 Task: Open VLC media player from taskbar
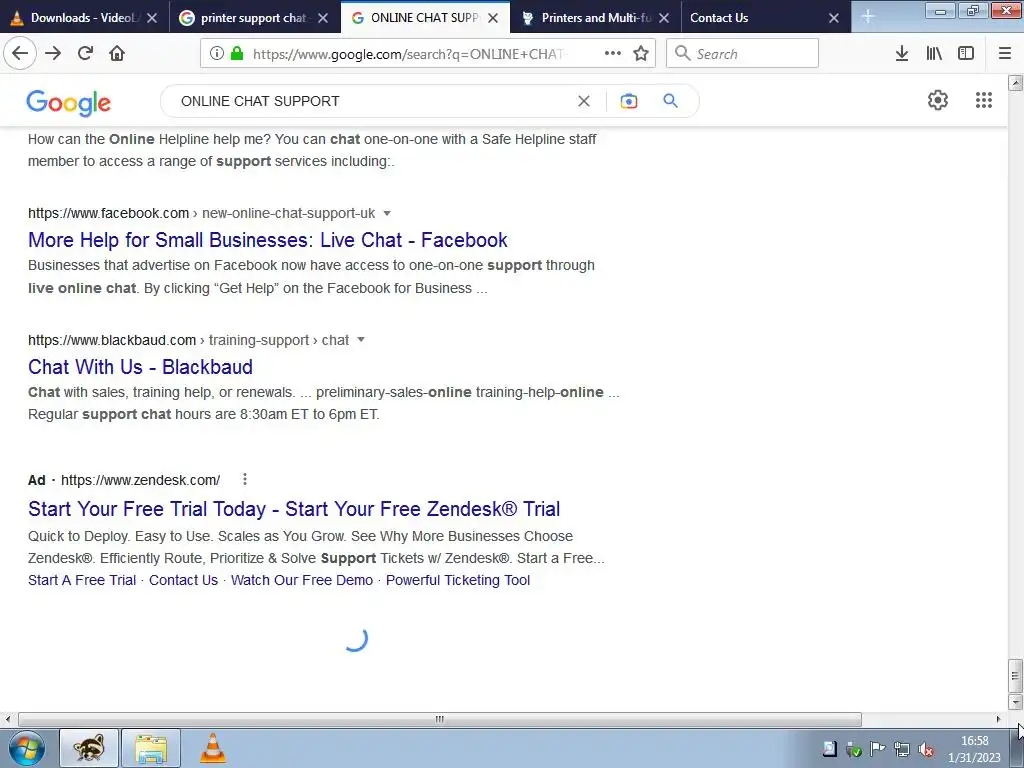pyautogui.click(x=212, y=748)
